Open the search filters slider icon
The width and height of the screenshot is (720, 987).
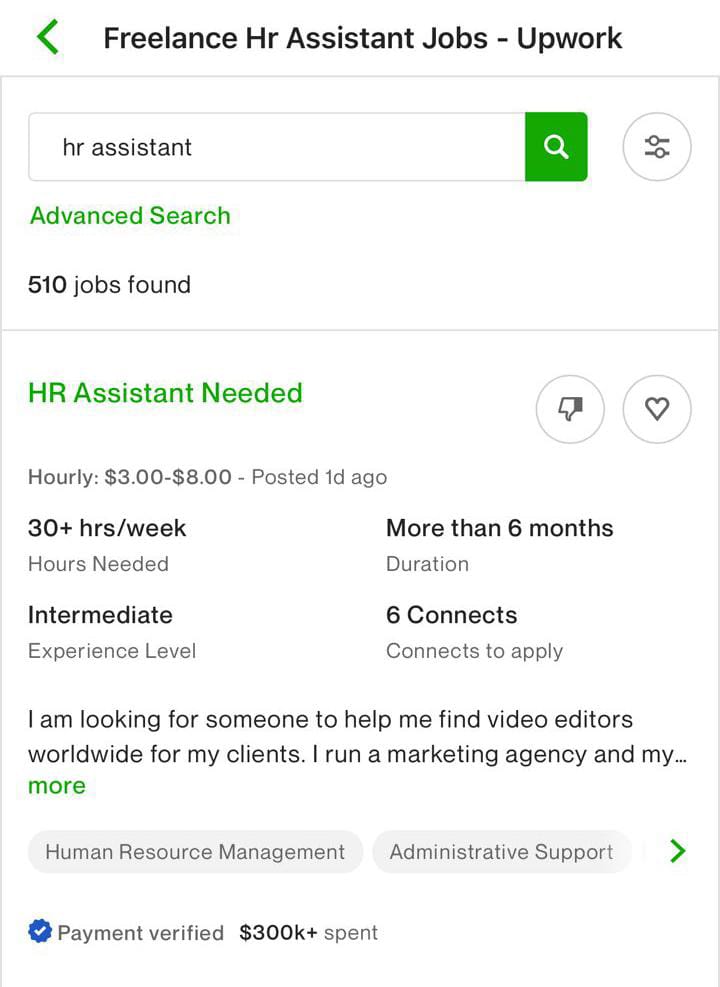(x=657, y=147)
